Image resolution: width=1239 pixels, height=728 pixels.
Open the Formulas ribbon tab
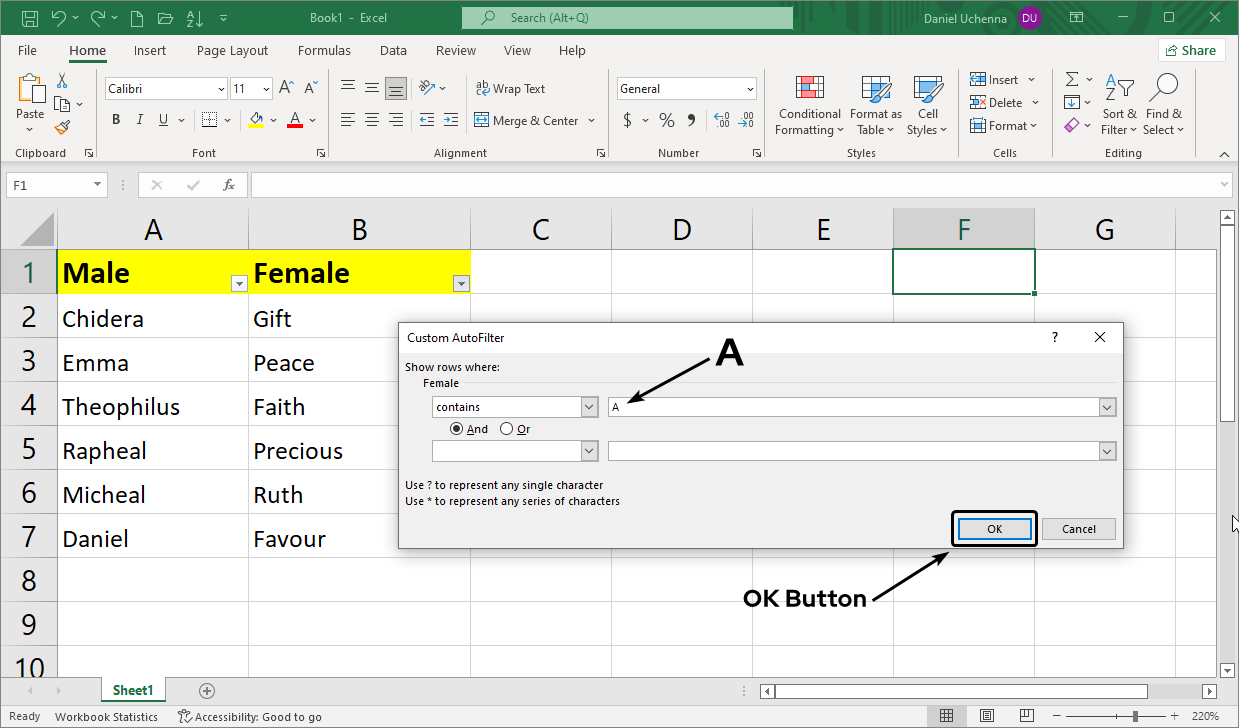[324, 50]
